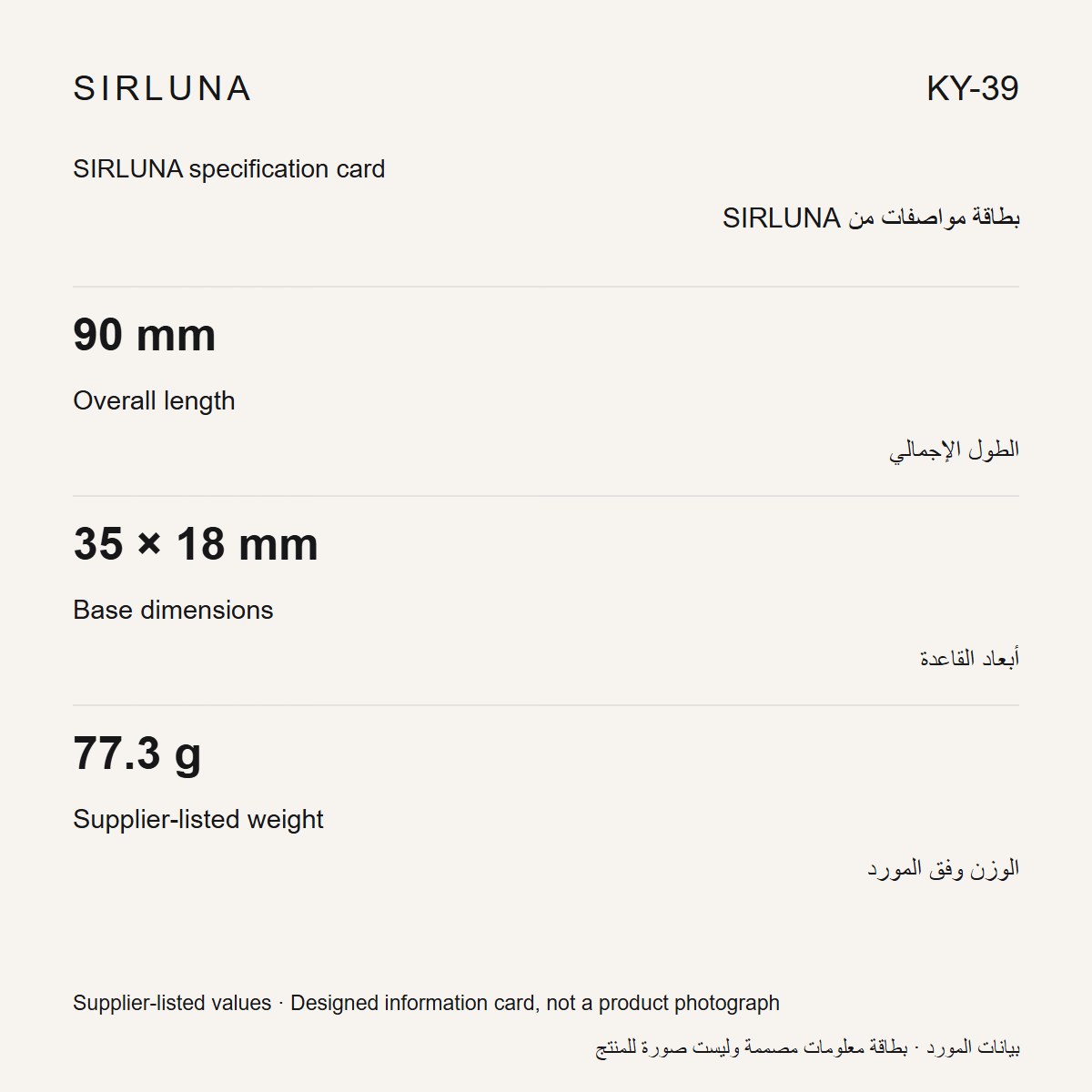Select the KY-39 model code
This screenshot has height=1092, width=1092.
point(972,88)
